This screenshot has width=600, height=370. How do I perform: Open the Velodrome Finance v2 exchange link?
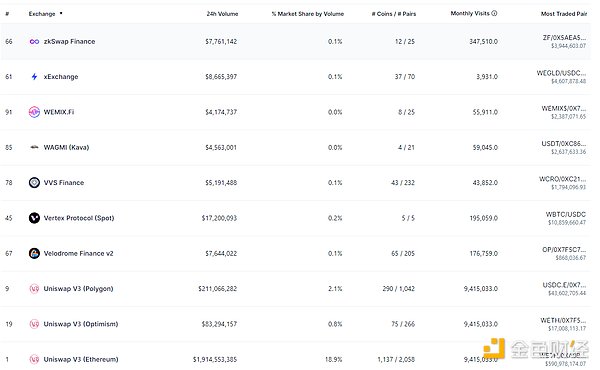coord(78,253)
